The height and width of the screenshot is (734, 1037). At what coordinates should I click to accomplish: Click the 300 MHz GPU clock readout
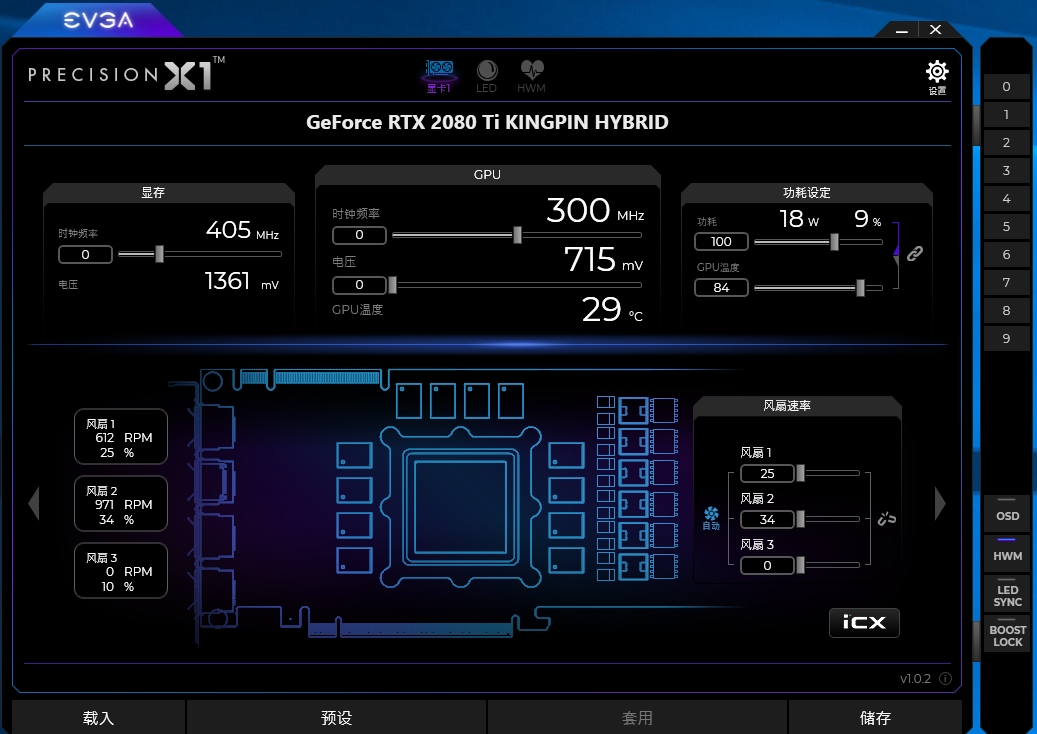click(x=595, y=211)
